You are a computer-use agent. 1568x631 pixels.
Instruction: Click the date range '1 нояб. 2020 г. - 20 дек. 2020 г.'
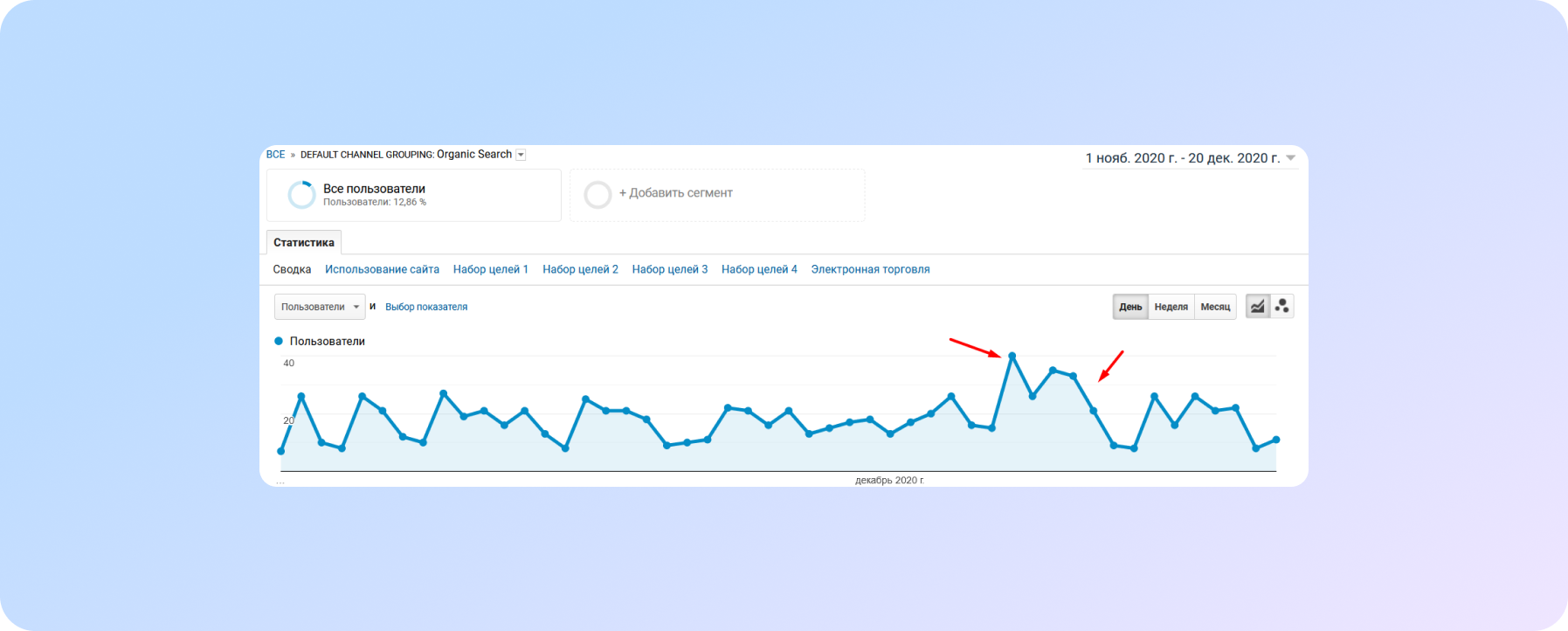1183,158
